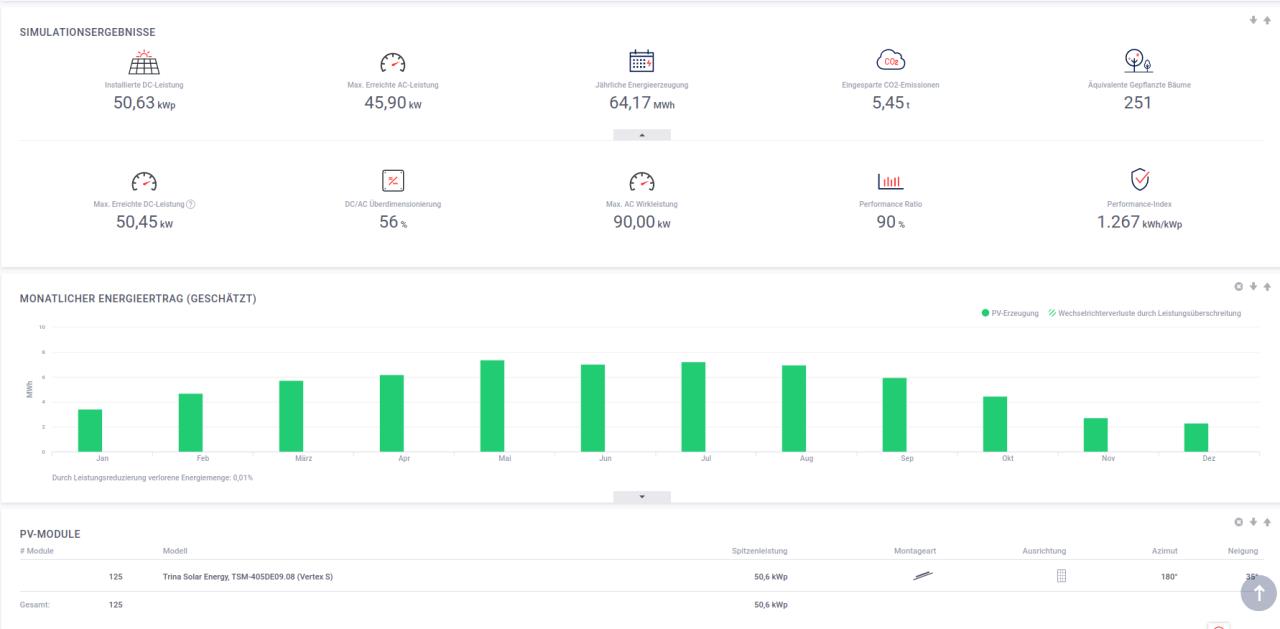This screenshot has height=629, width=1280.
Task: Click the Jul bar in monthly chart
Action: click(694, 407)
